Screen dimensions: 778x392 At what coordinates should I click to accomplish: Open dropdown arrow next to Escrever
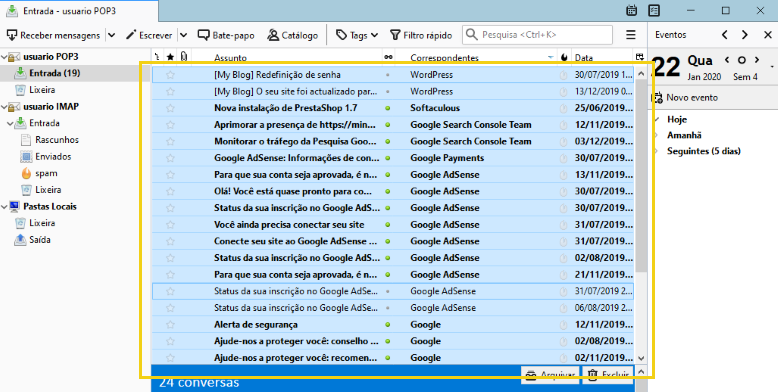click(183, 35)
